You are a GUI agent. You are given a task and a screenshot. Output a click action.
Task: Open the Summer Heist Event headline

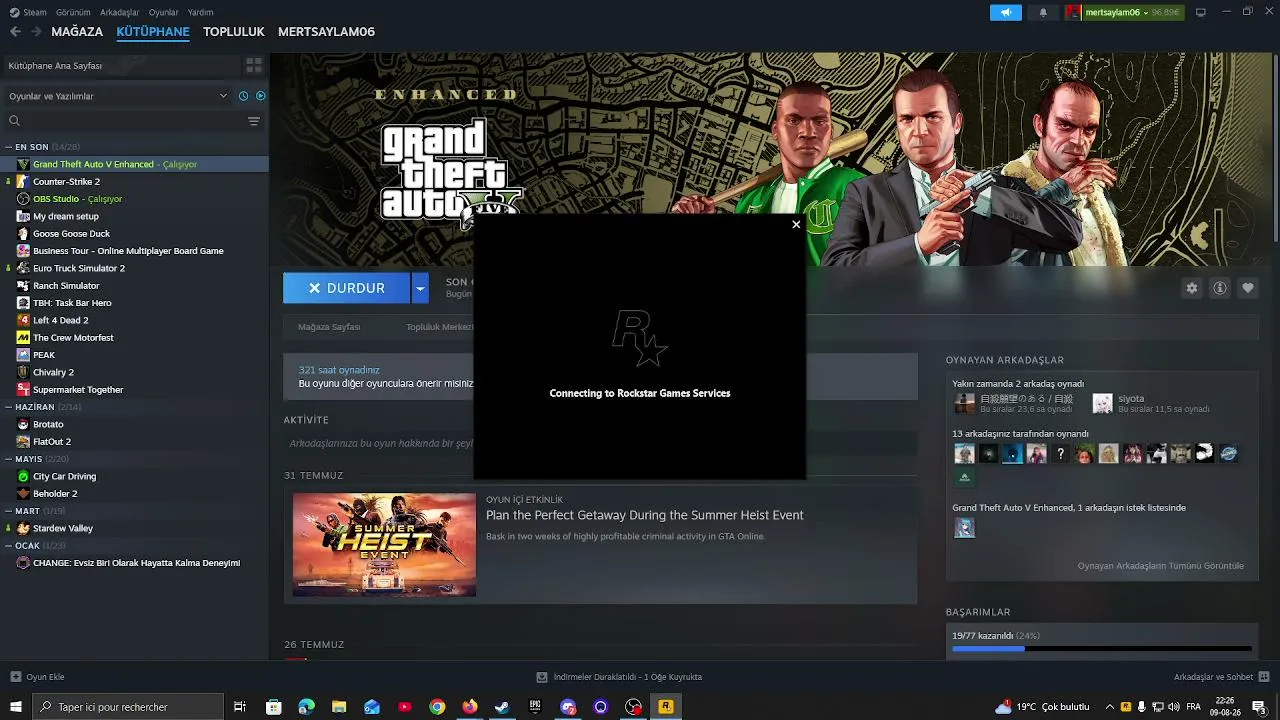(645, 515)
